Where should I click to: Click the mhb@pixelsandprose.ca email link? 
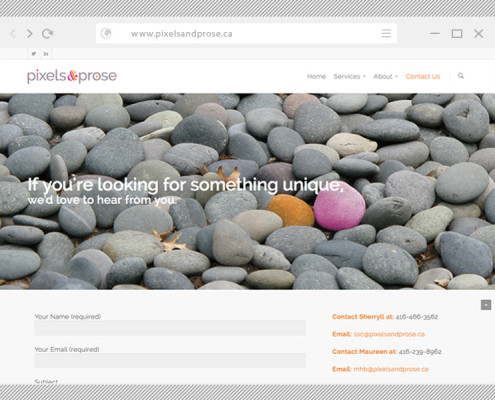[391, 369]
